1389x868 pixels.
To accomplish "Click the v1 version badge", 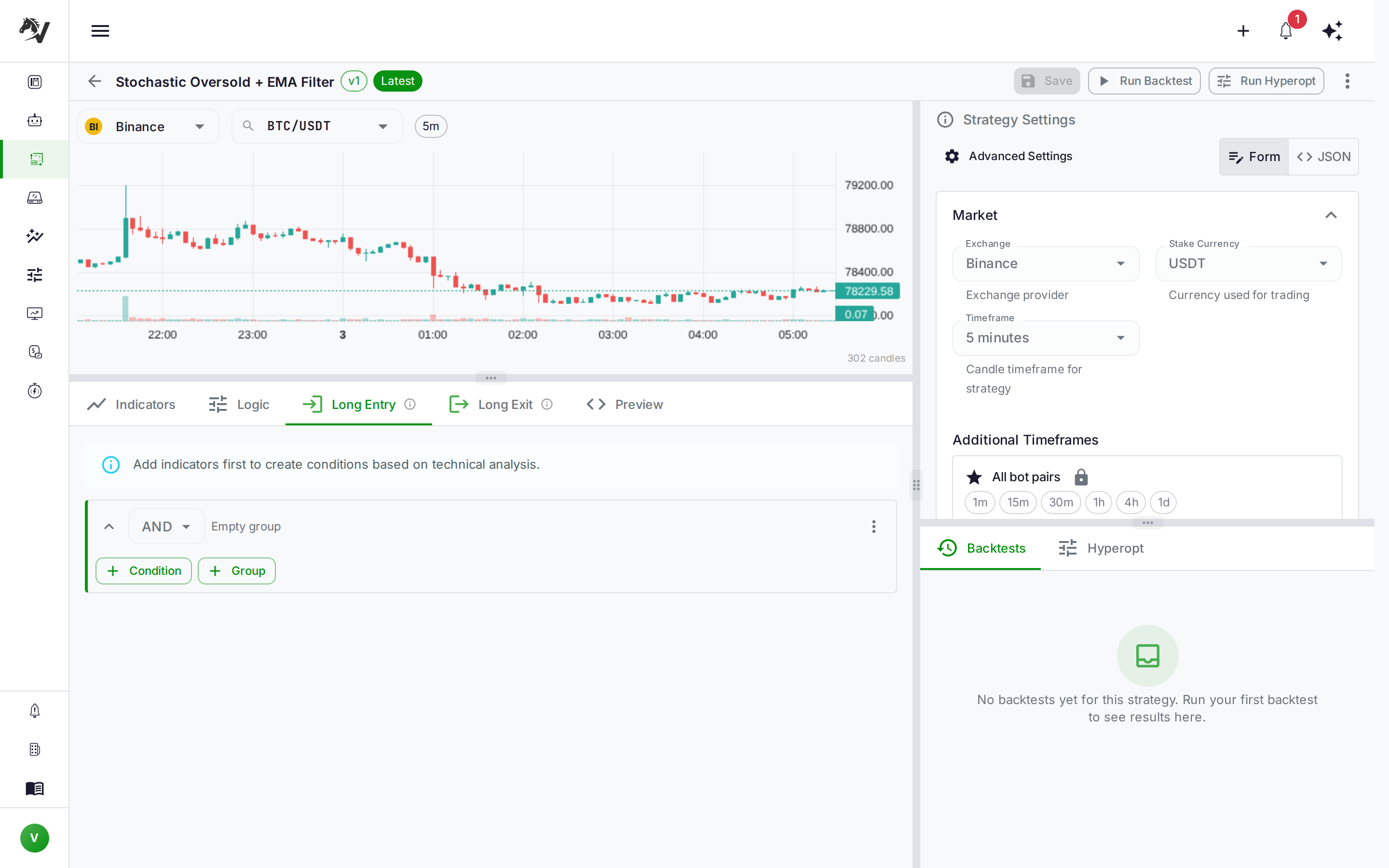I will tap(354, 81).
